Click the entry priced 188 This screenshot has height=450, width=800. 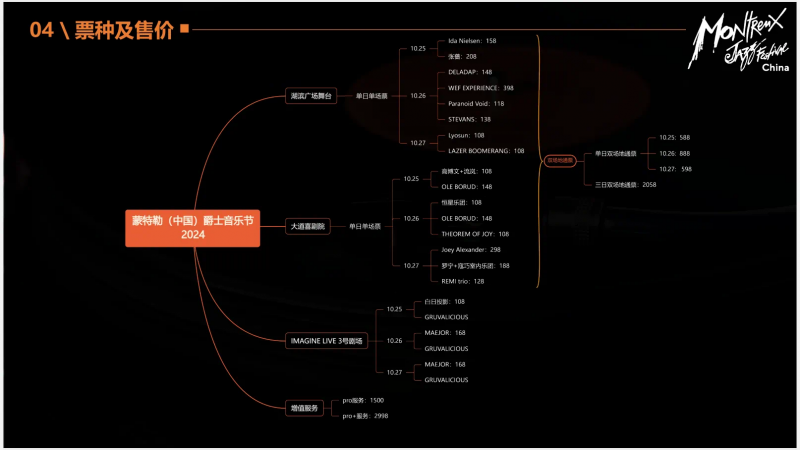pyautogui.click(x=476, y=266)
